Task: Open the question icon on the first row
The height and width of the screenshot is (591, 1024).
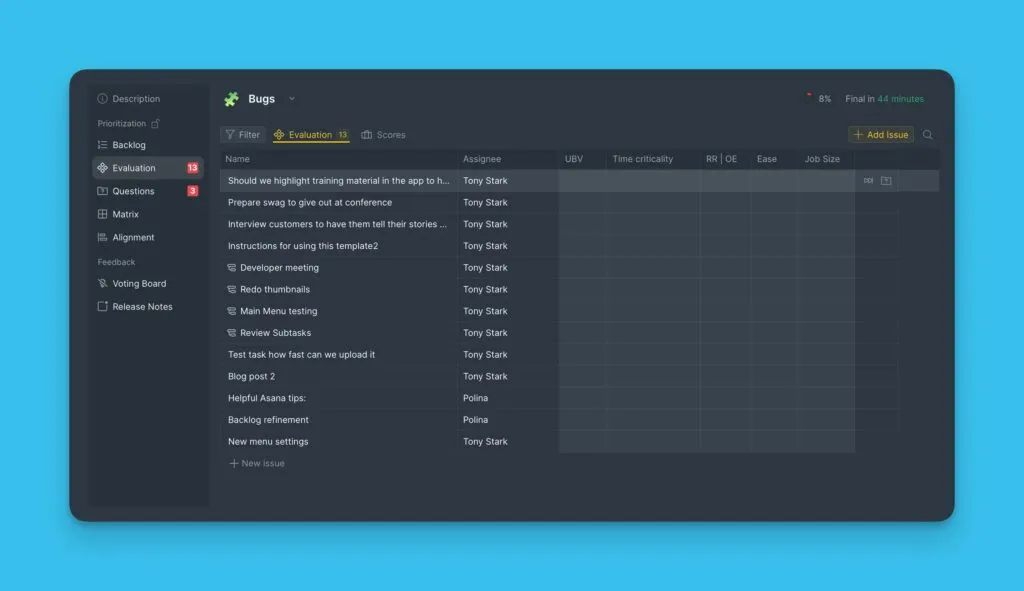Action: coord(886,181)
